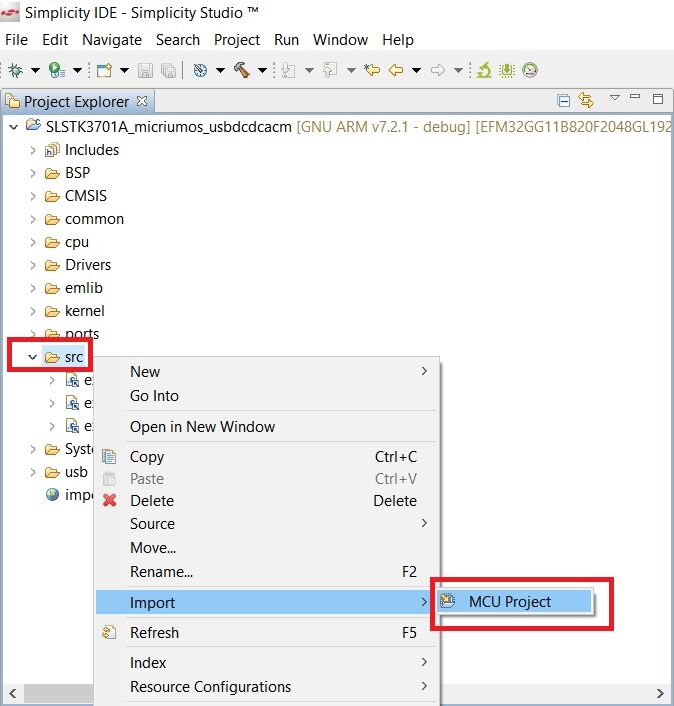674x706 pixels.
Task: Collapse the src folder chevron
Action: coord(32,357)
